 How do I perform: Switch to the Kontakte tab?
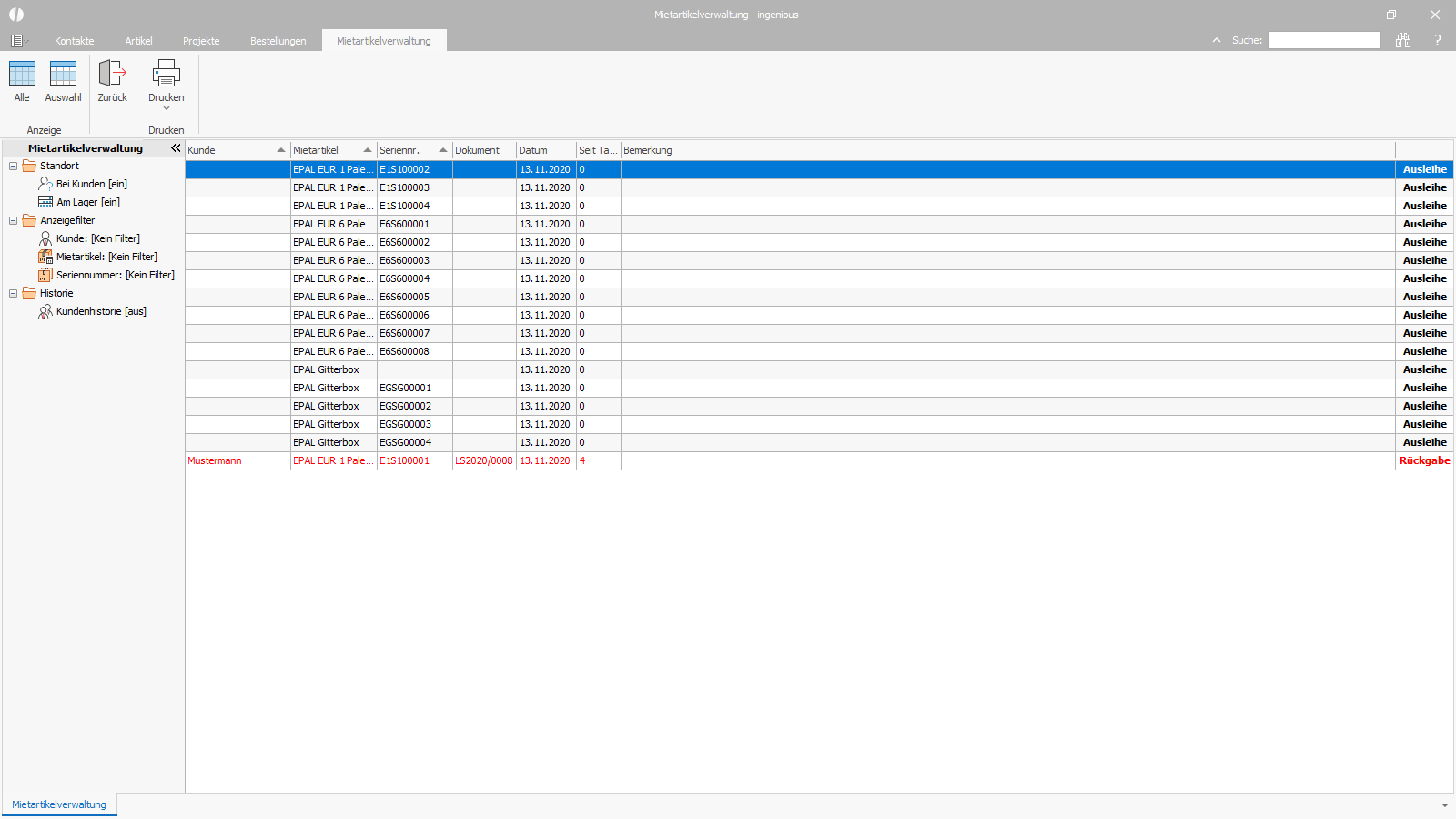pyautogui.click(x=75, y=41)
